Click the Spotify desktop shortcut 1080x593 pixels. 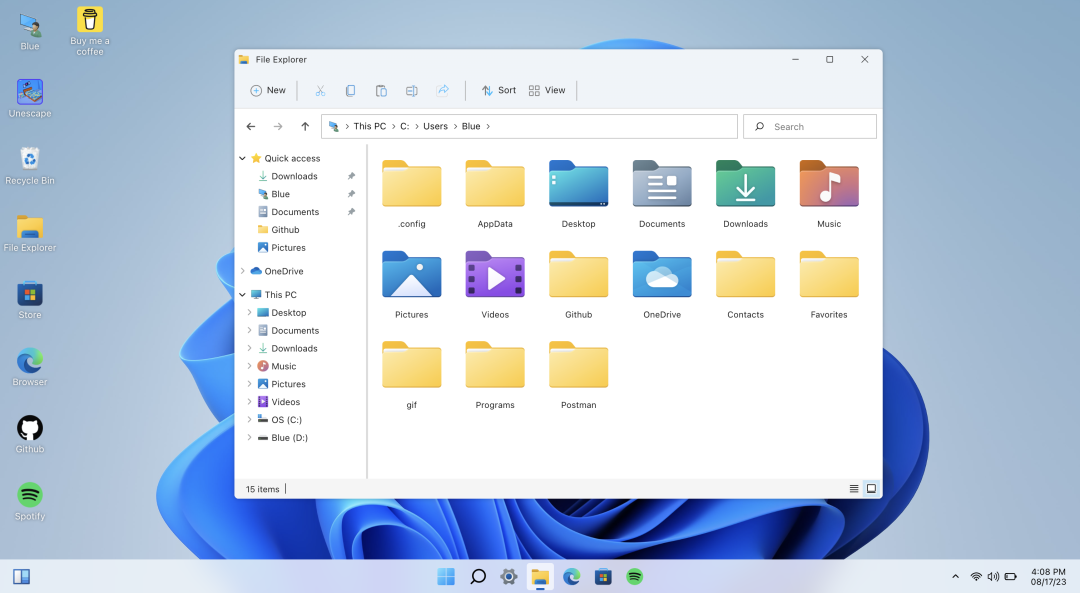click(x=30, y=501)
